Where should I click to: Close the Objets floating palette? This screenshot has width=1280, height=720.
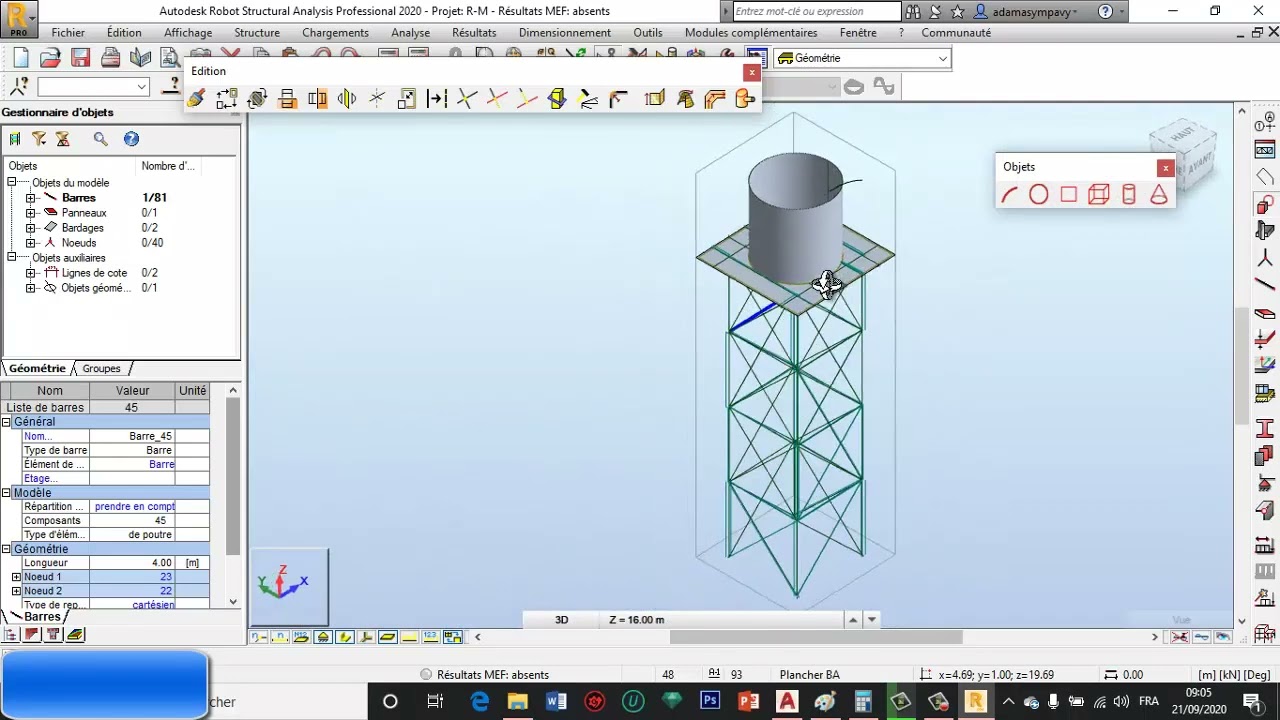coord(1165,168)
